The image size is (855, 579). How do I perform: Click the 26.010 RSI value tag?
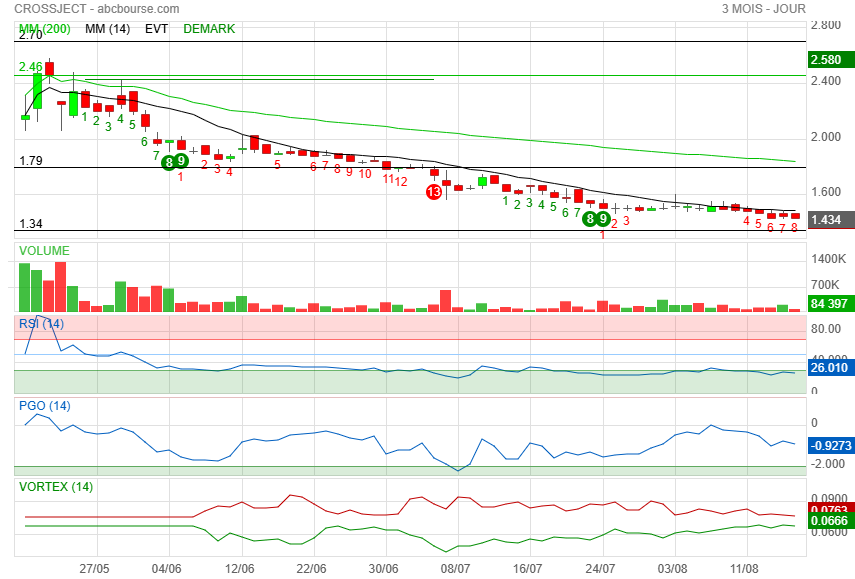tap(831, 367)
